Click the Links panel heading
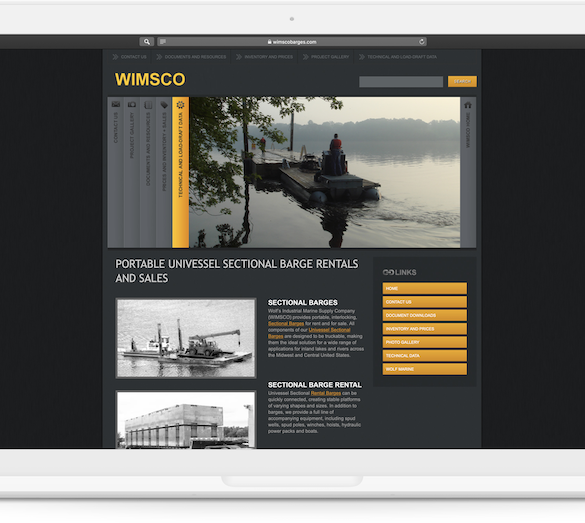 399,272
